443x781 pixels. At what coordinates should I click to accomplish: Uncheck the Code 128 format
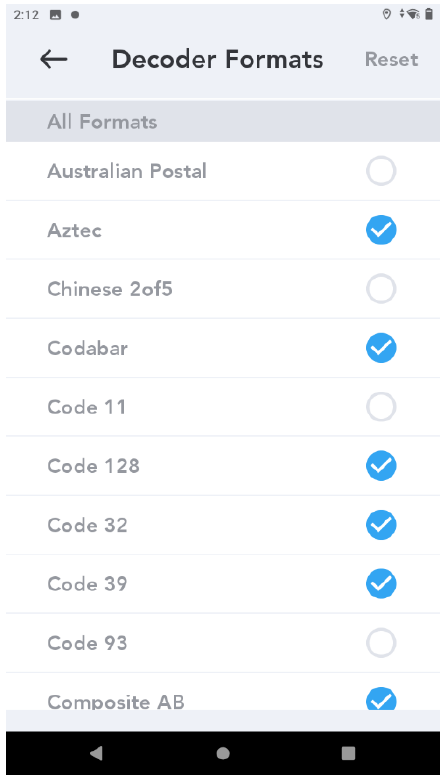coord(381,466)
